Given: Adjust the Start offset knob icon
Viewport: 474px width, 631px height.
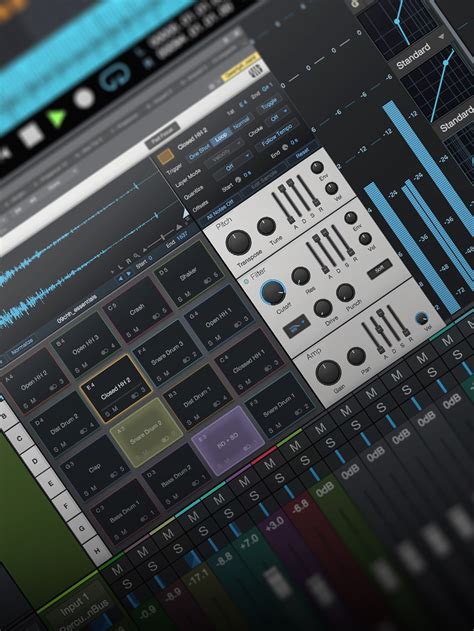Looking at the screenshot, I should [238, 180].
